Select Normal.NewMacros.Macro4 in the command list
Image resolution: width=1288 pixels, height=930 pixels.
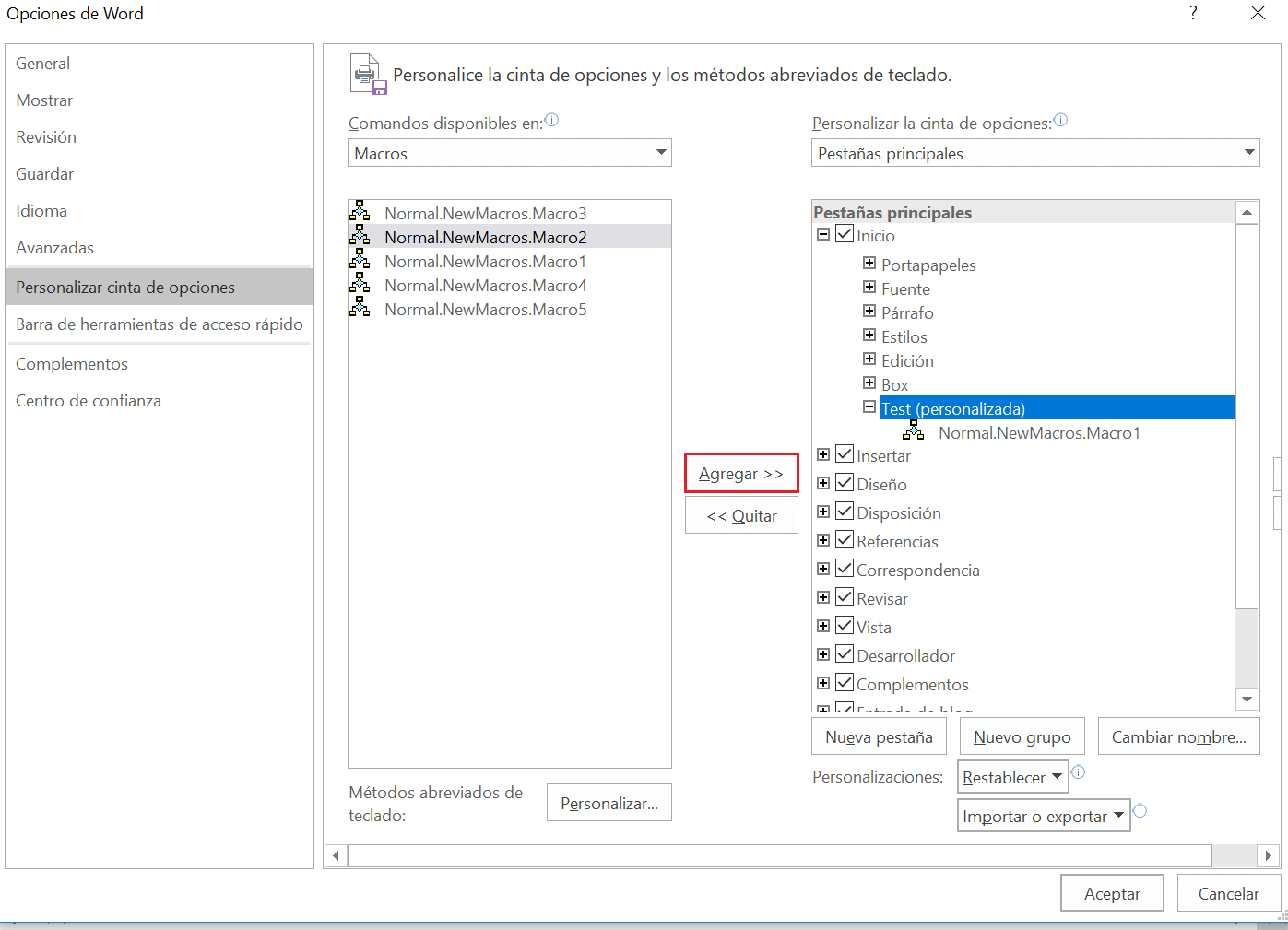tap(510, 285)
